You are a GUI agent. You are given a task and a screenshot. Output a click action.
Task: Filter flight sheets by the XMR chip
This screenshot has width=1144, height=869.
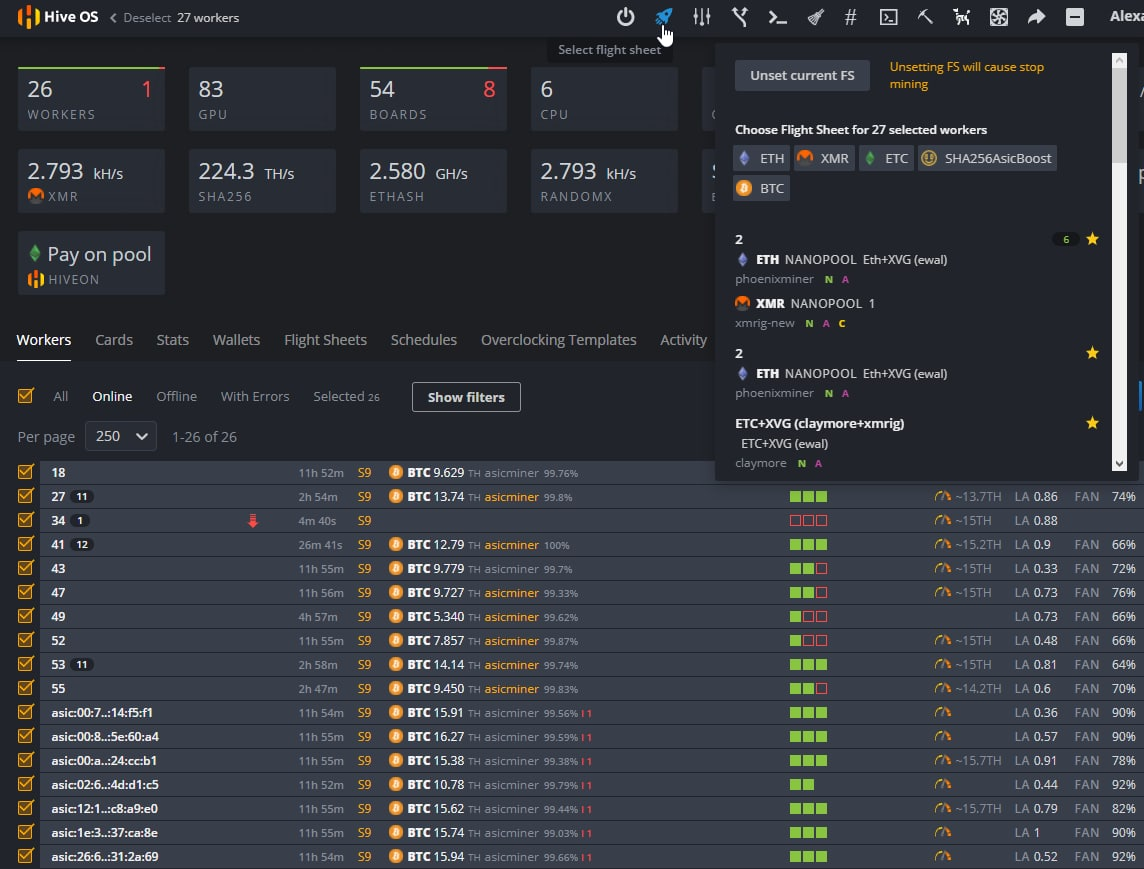tap(823, 158)
